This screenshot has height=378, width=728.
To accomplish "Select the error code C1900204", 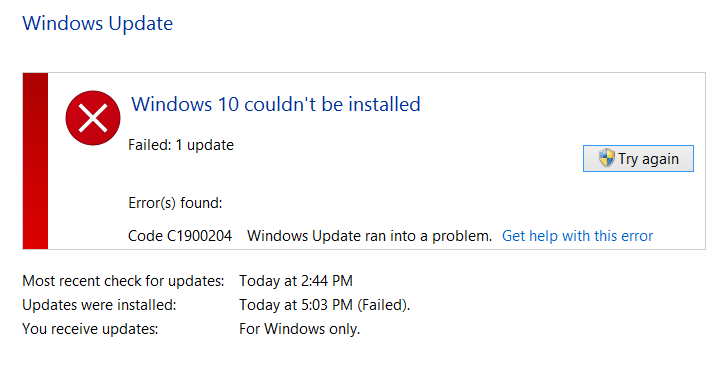I will tap(199, 236).
